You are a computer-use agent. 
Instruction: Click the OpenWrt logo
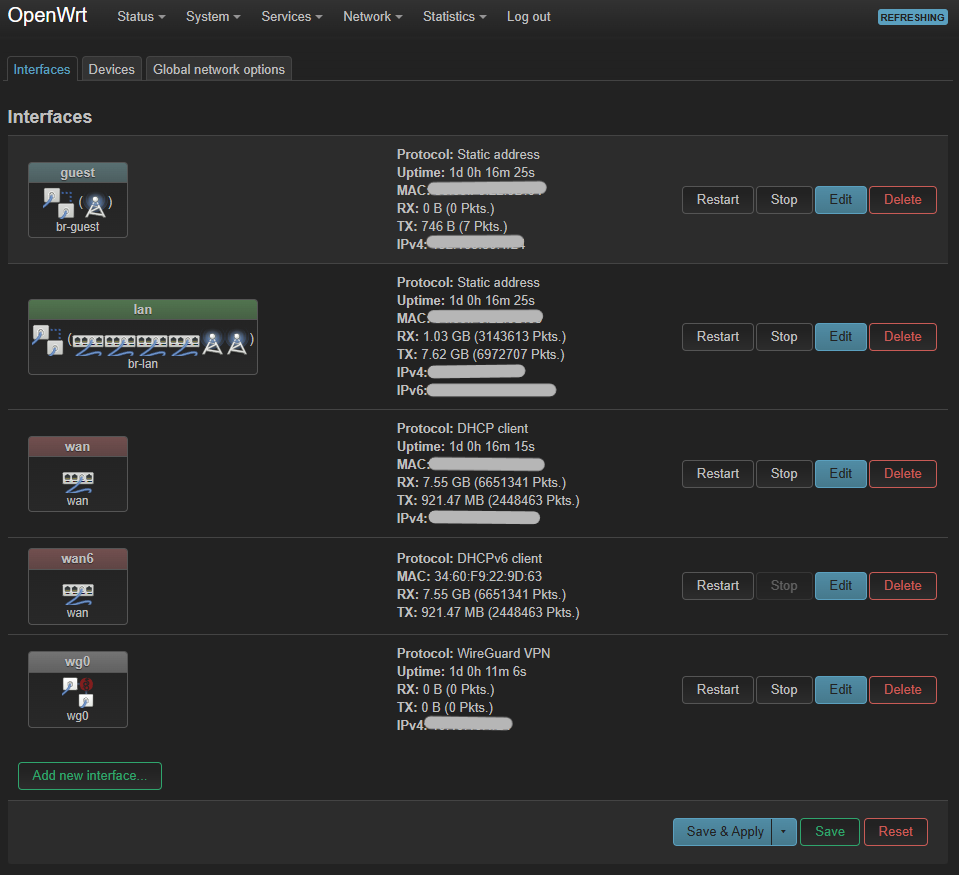[x=47, y=16]
